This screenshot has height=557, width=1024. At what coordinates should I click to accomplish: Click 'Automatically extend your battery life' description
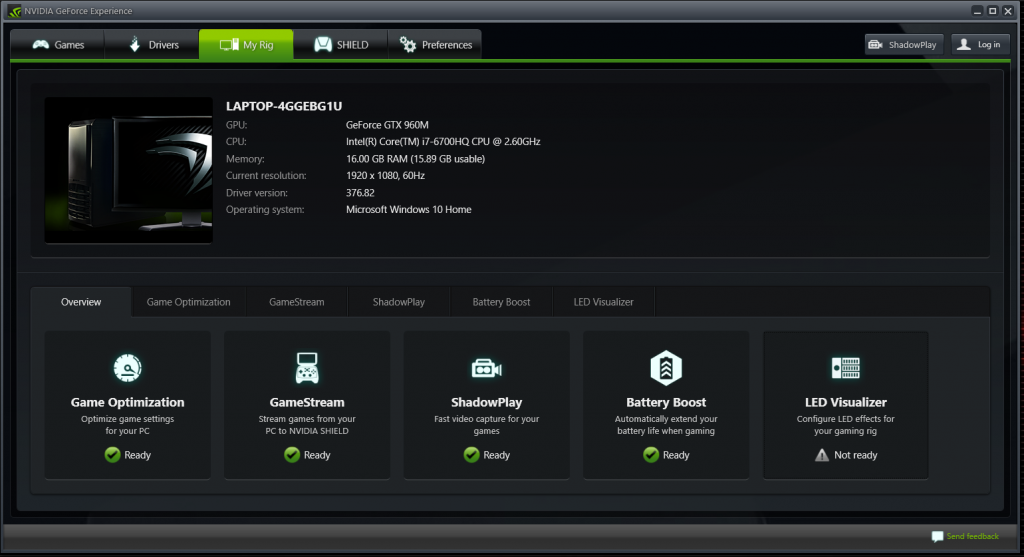point(666,424)
